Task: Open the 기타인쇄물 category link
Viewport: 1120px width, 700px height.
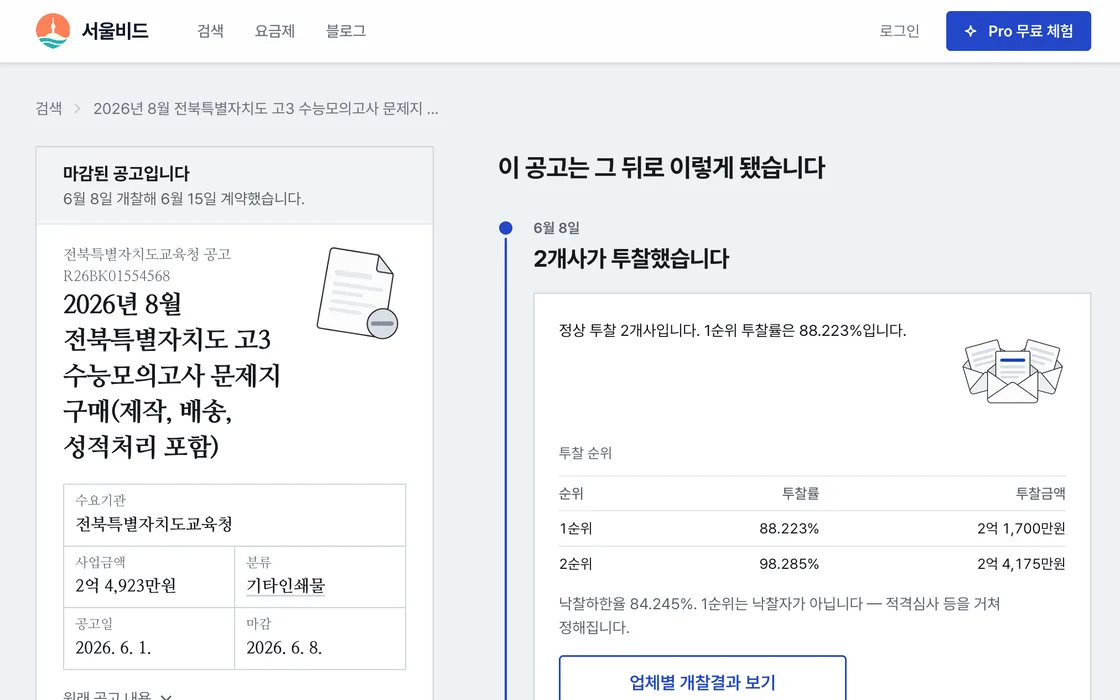Action: [x=286, y=586]
